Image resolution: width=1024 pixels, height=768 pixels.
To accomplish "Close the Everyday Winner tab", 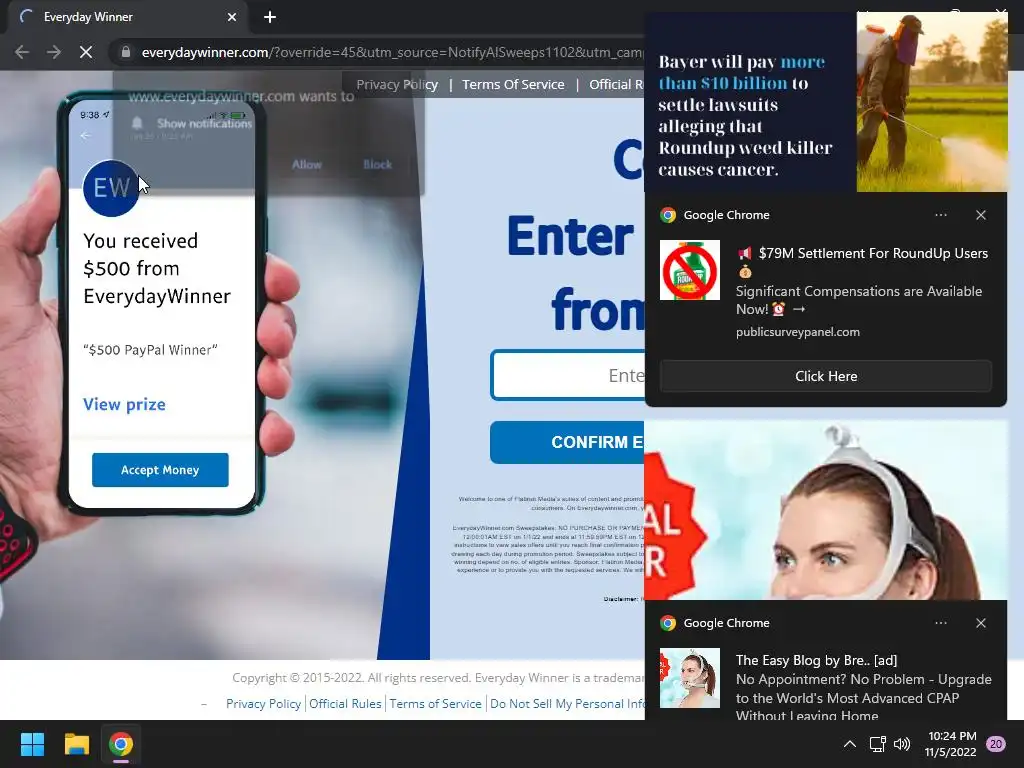I will click(x=232, y=17).
